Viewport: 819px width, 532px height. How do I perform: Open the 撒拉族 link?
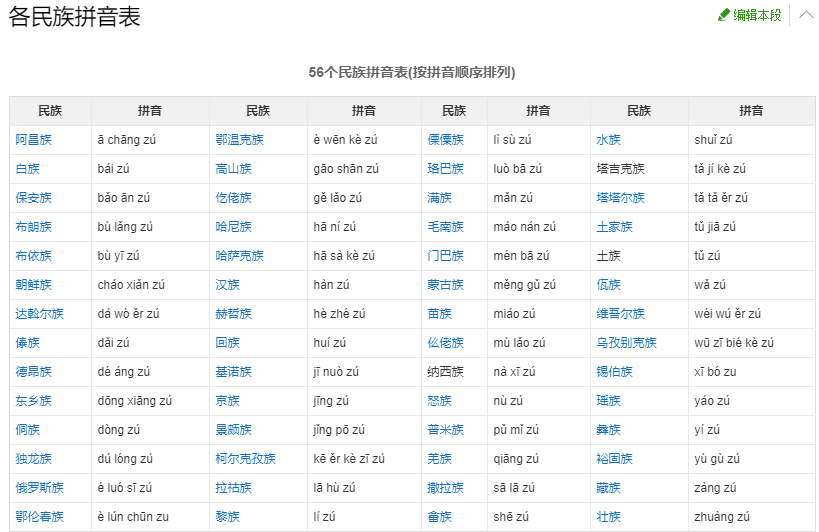pyautogui.click(x=446, y=488)
